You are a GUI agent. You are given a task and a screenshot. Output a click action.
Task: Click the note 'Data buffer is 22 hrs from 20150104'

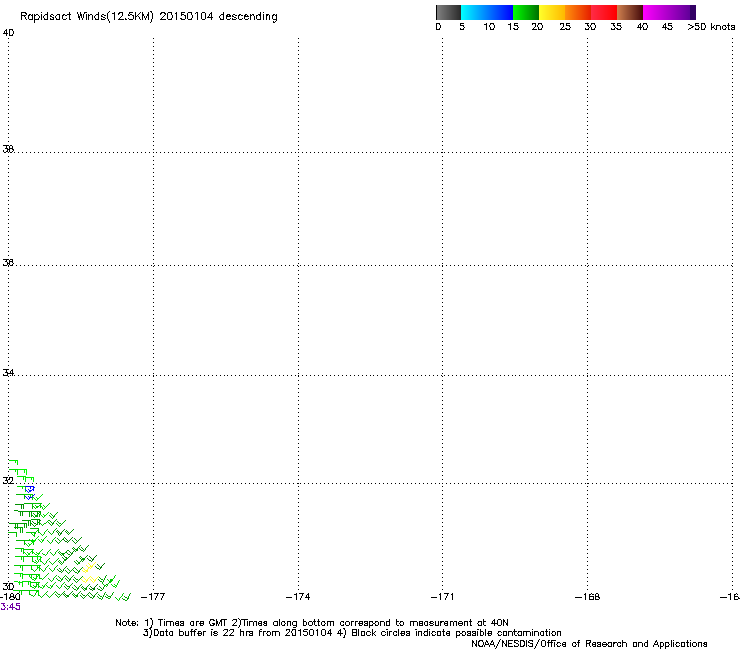(x=238, y=633)
